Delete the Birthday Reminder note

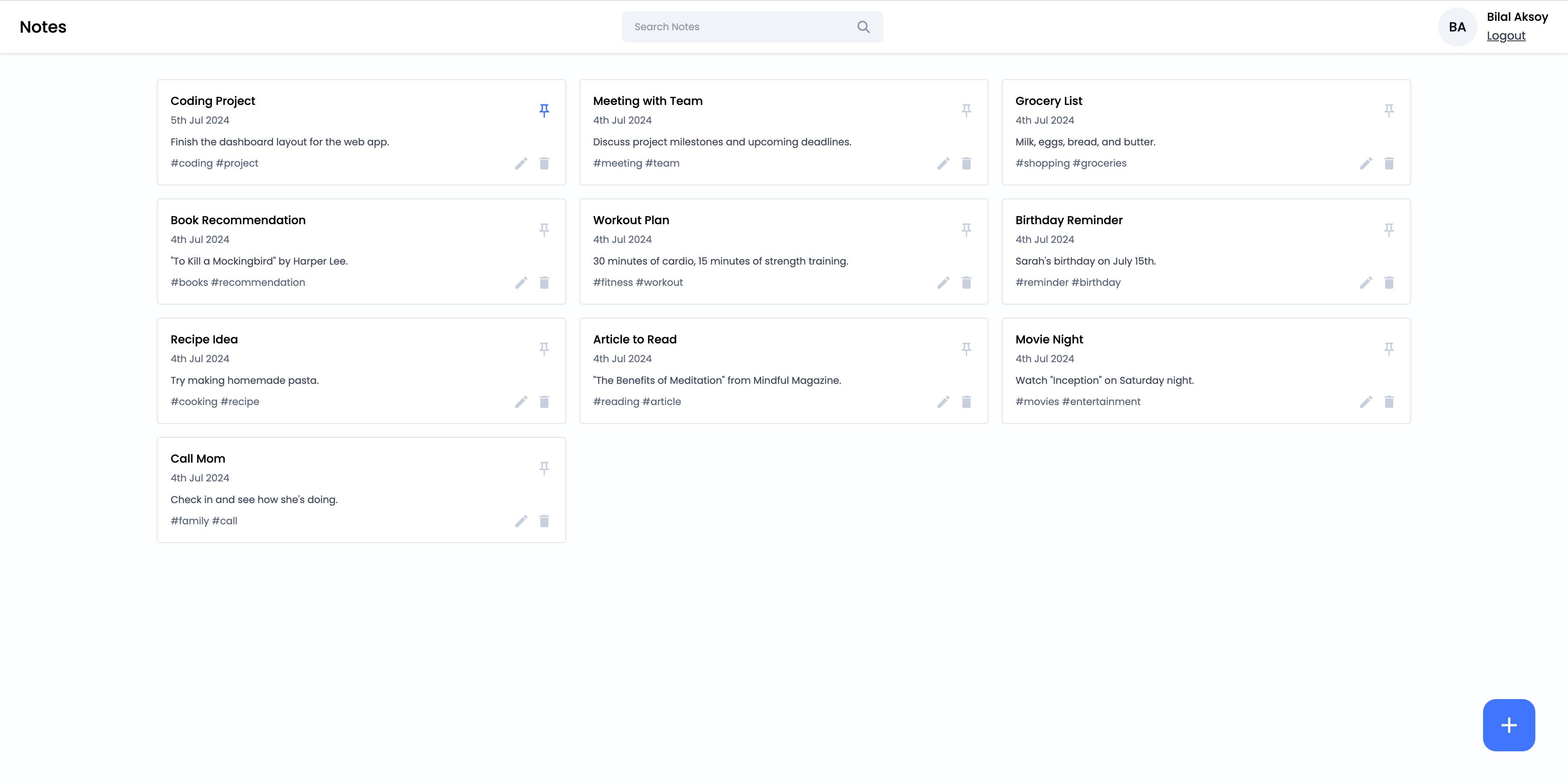click(1388, 283)
